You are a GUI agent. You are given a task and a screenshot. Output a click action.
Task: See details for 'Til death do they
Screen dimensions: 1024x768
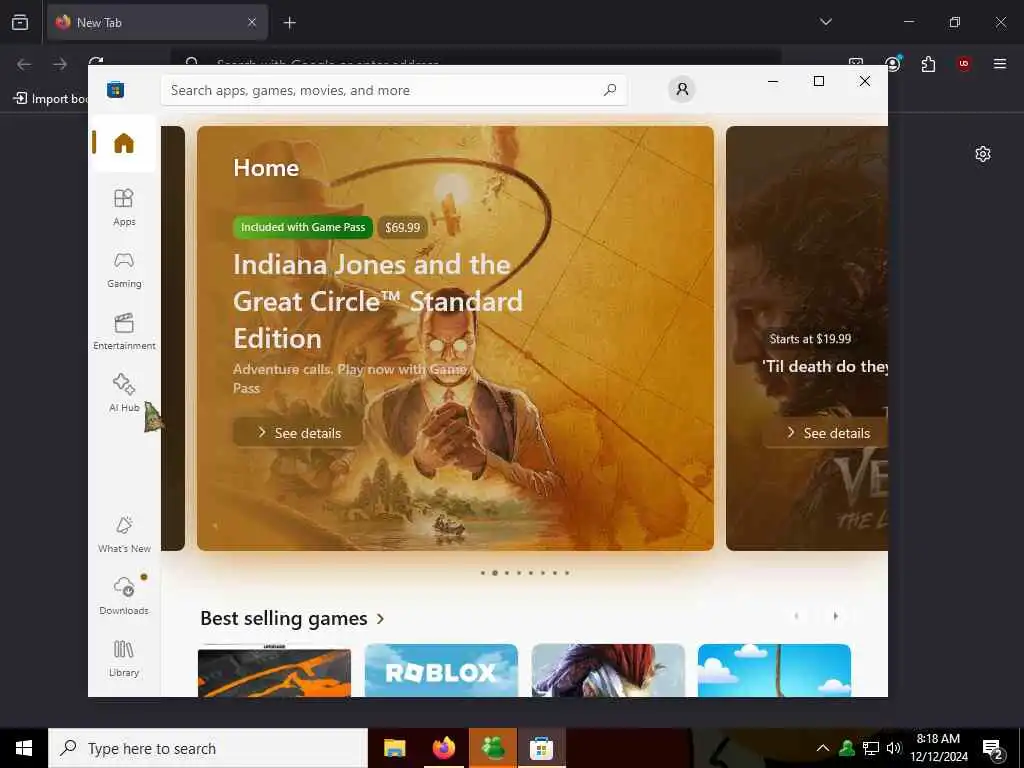tap(826, 432)
